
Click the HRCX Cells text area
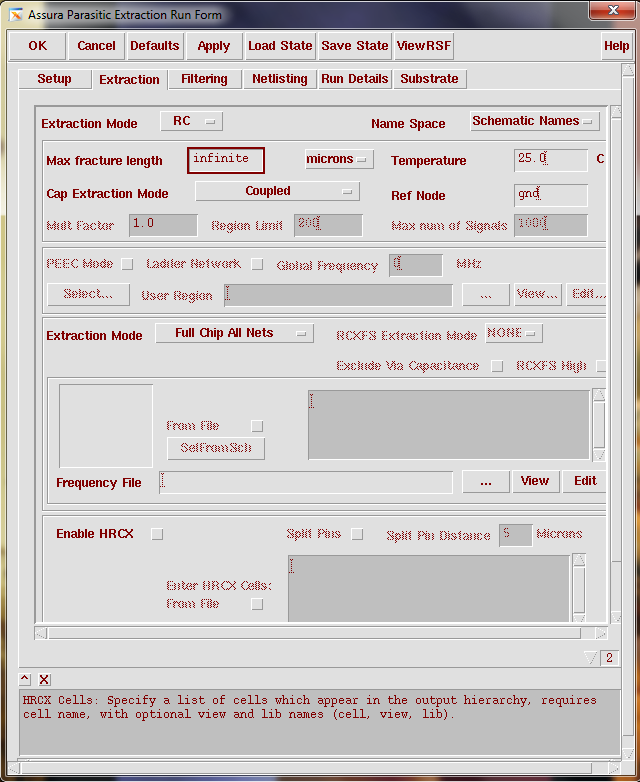pos(429,588)
